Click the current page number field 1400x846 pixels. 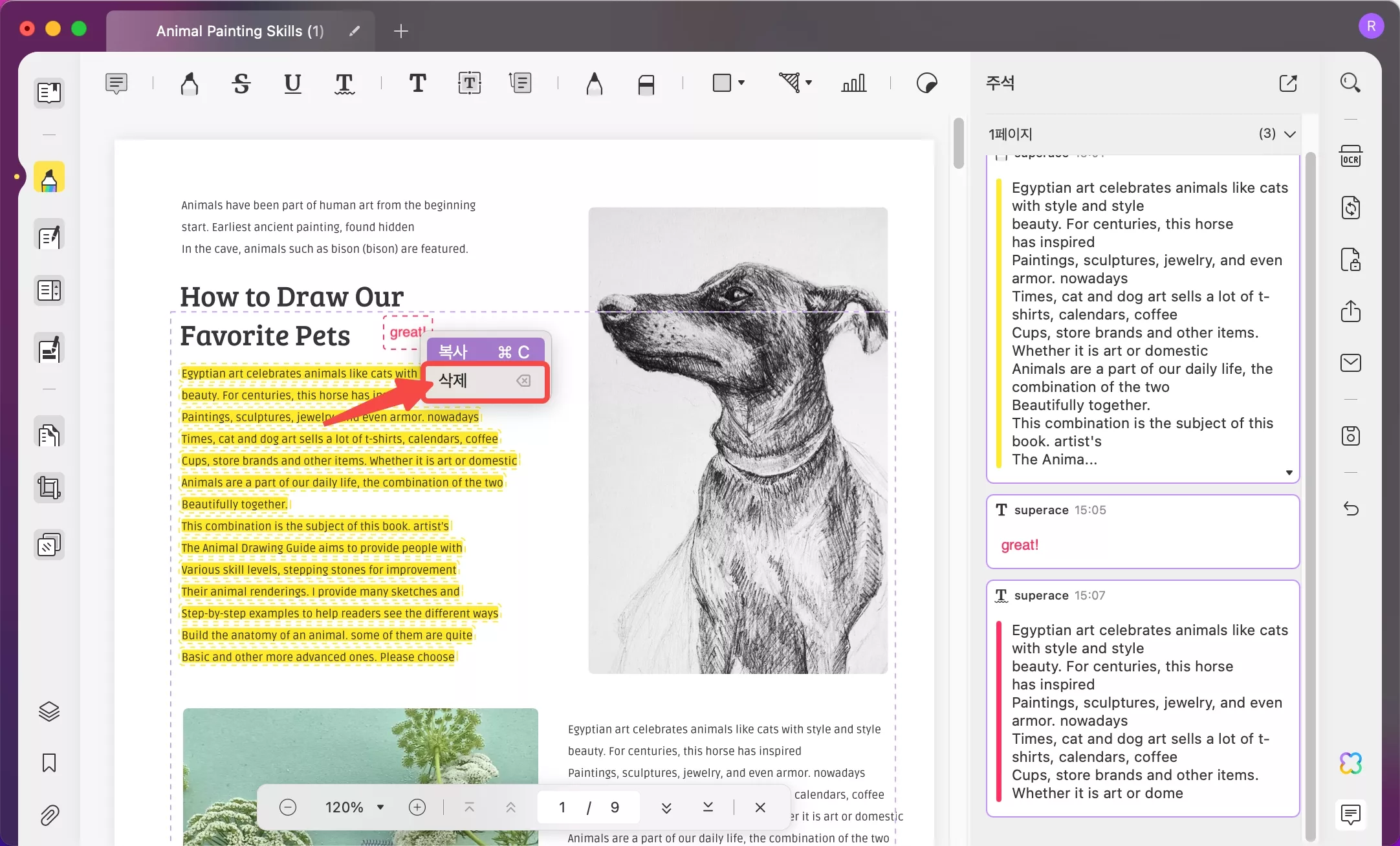click(x=562, y=807)
